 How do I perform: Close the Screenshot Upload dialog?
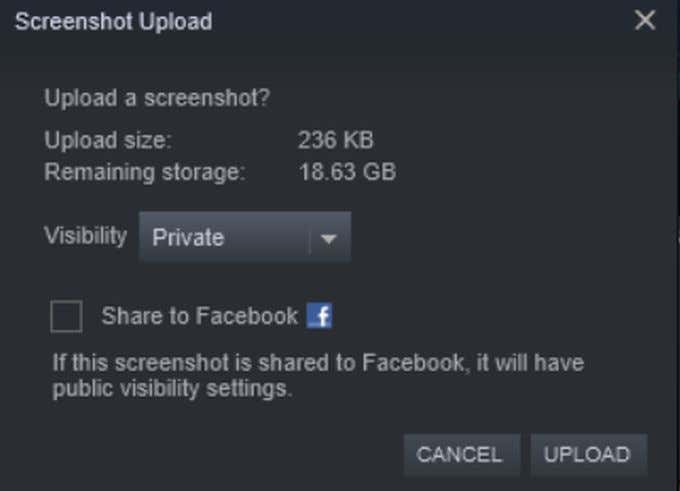click(x=645, y=20)
